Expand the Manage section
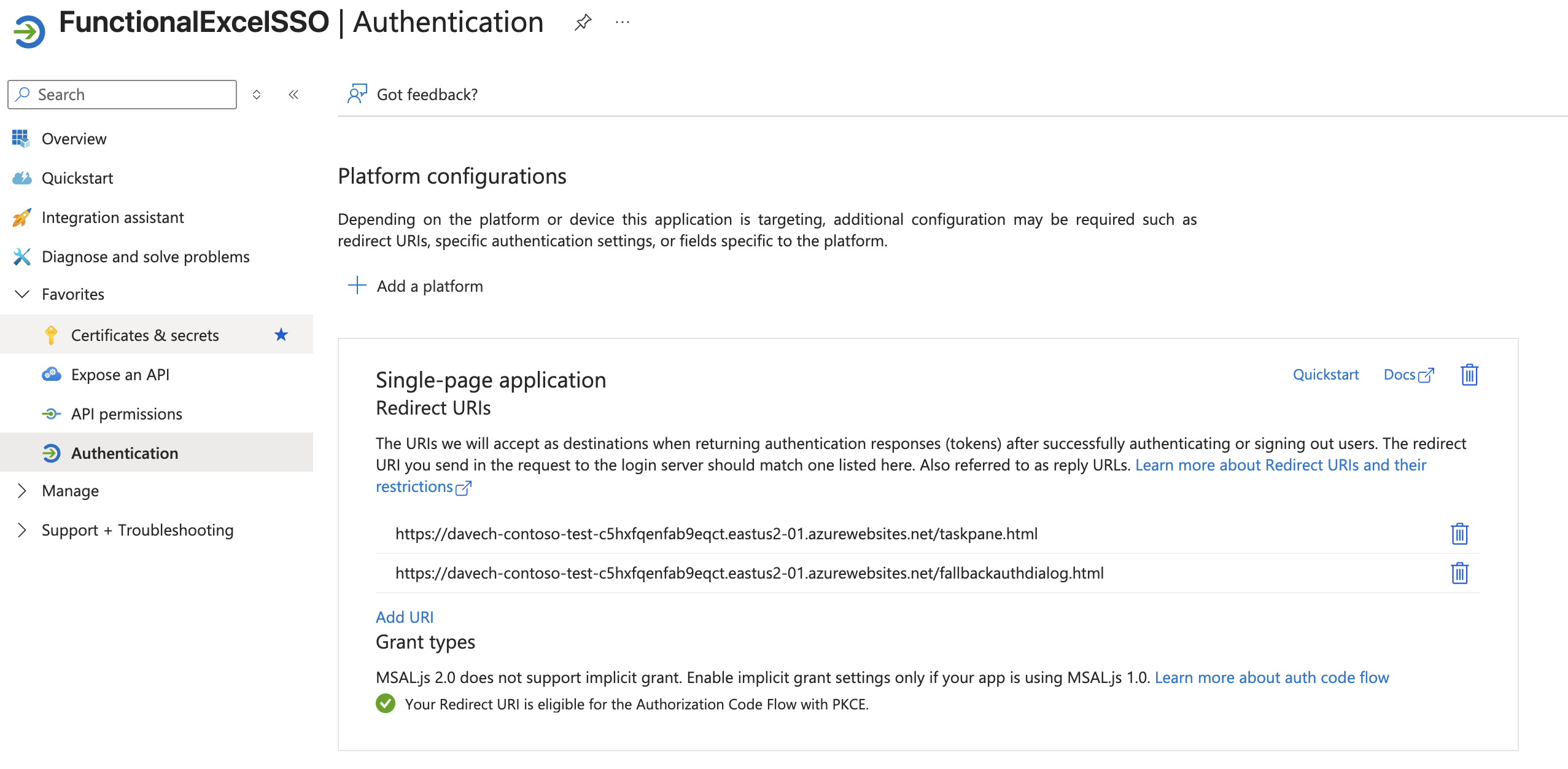Image resolution: width=1568 pixels, height=769 pixels. (x=22, y=491)
